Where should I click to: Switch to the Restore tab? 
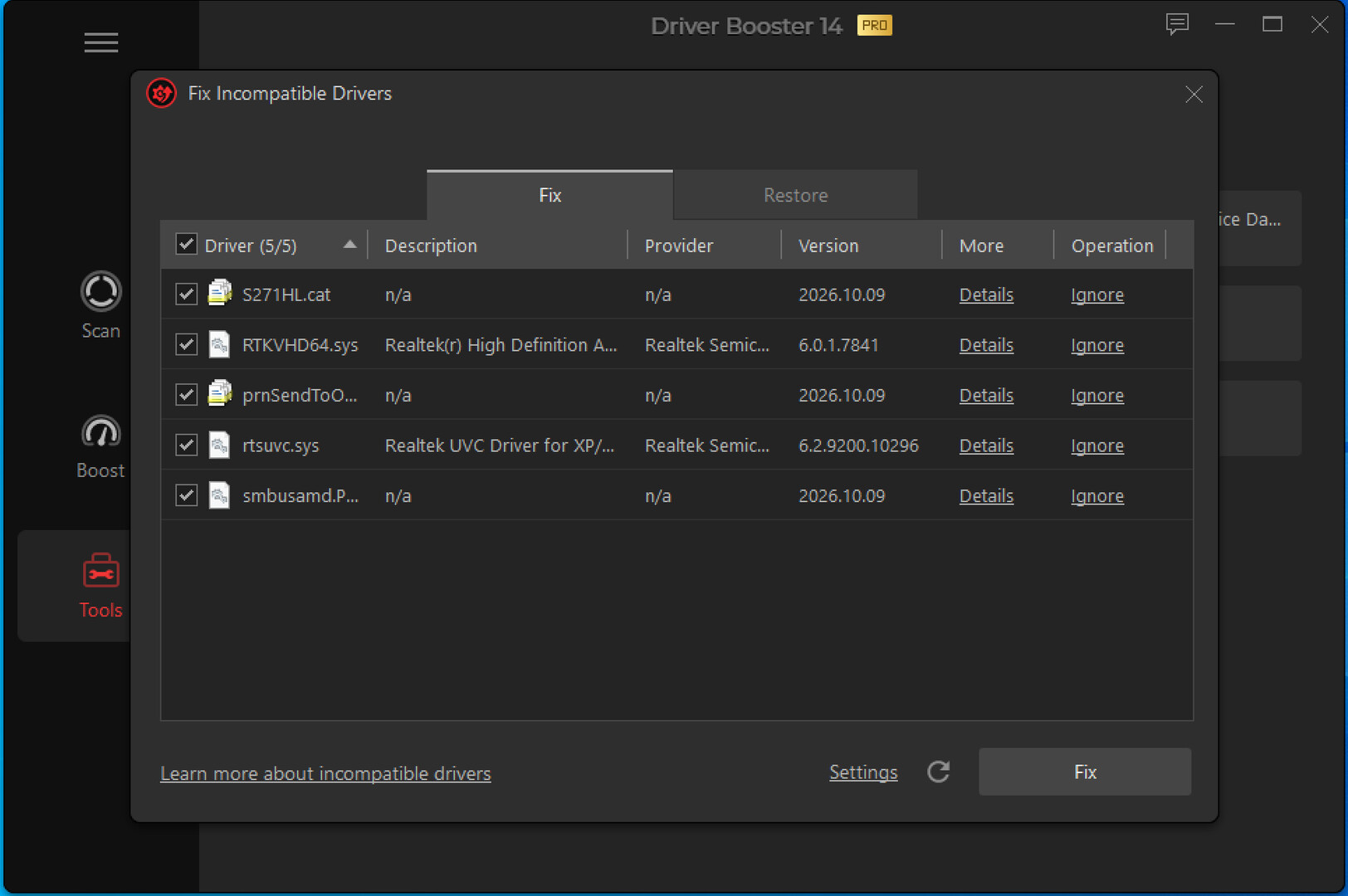point(795,195)
